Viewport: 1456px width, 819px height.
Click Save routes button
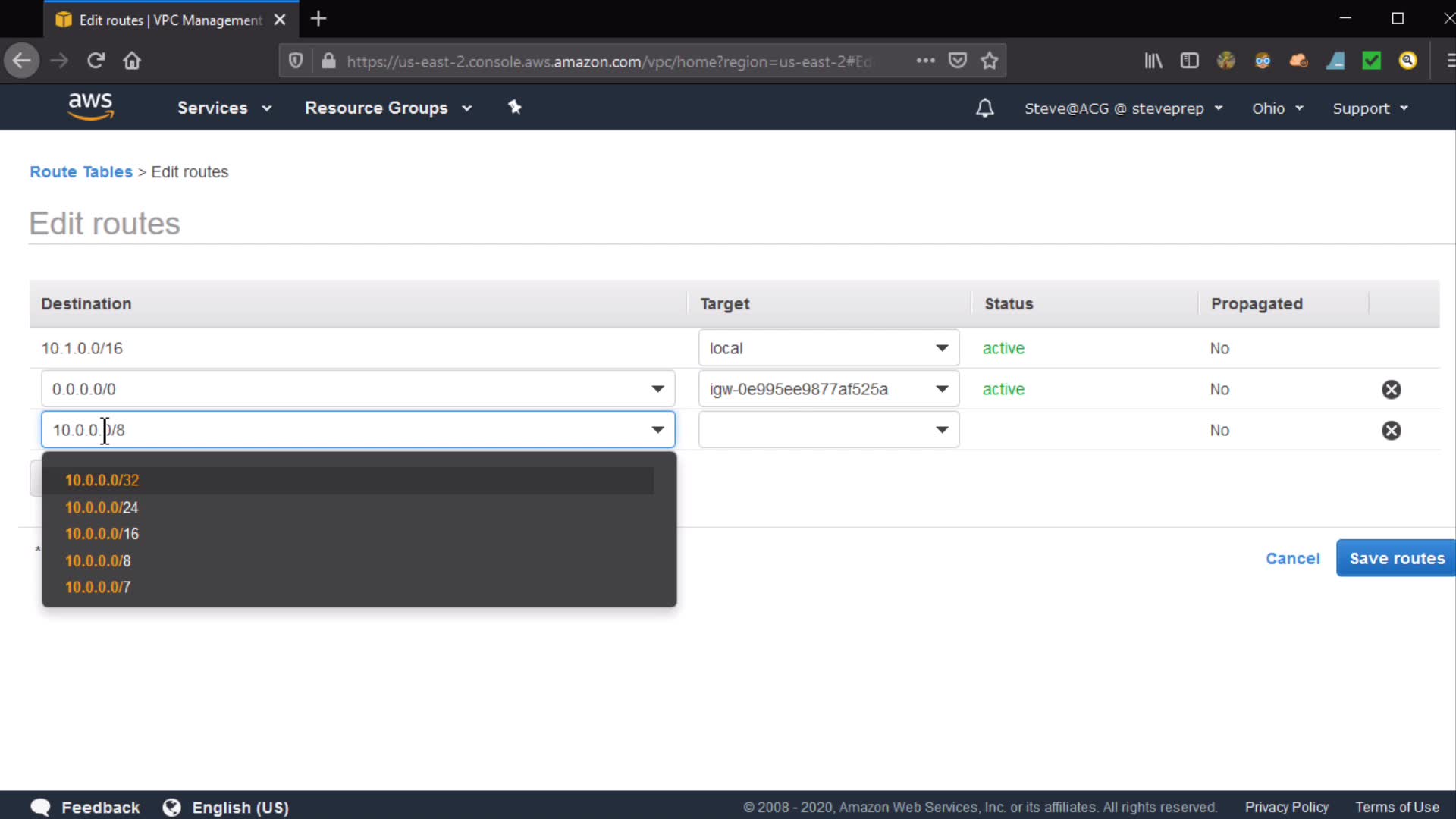[x=1396, y=559]
